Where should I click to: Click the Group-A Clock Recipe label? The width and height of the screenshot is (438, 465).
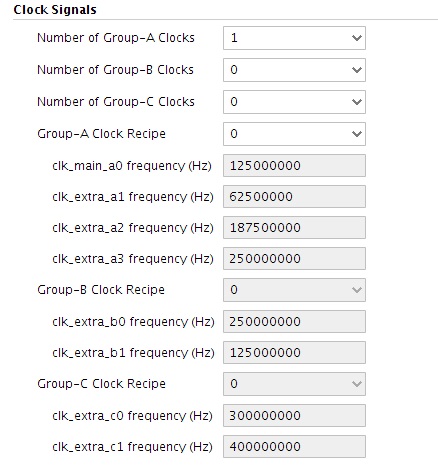[101, 134]
